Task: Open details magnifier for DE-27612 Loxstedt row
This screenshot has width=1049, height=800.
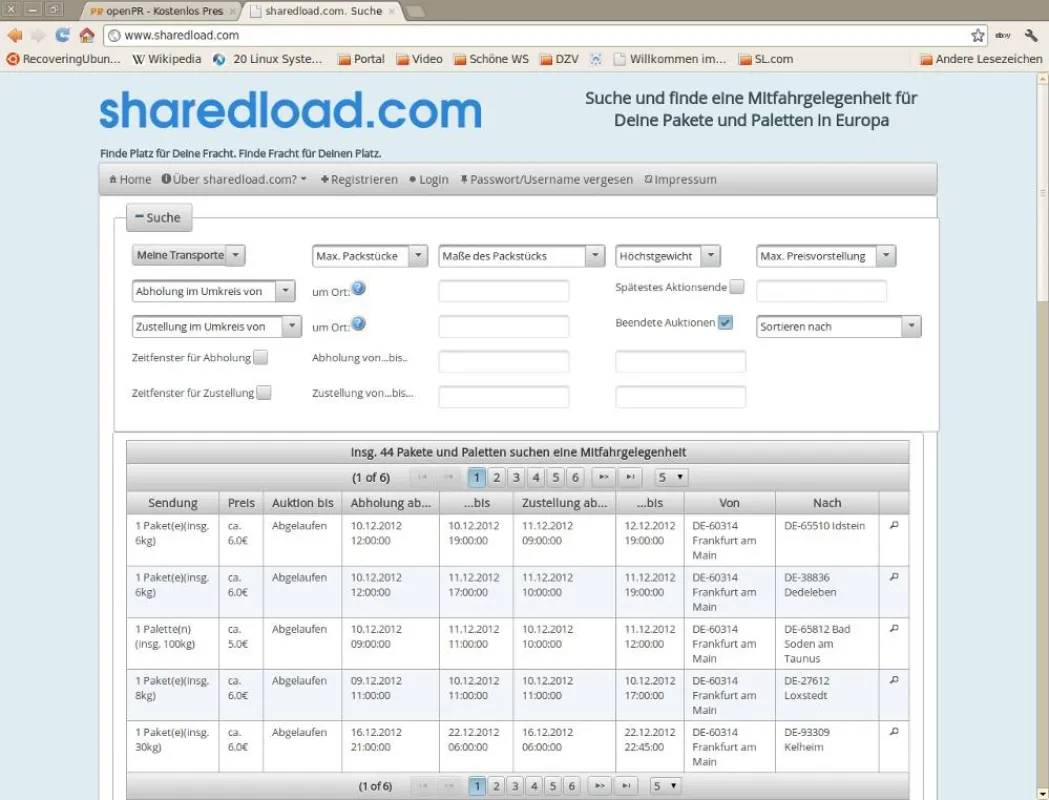Action: click(x=894, y=680)
